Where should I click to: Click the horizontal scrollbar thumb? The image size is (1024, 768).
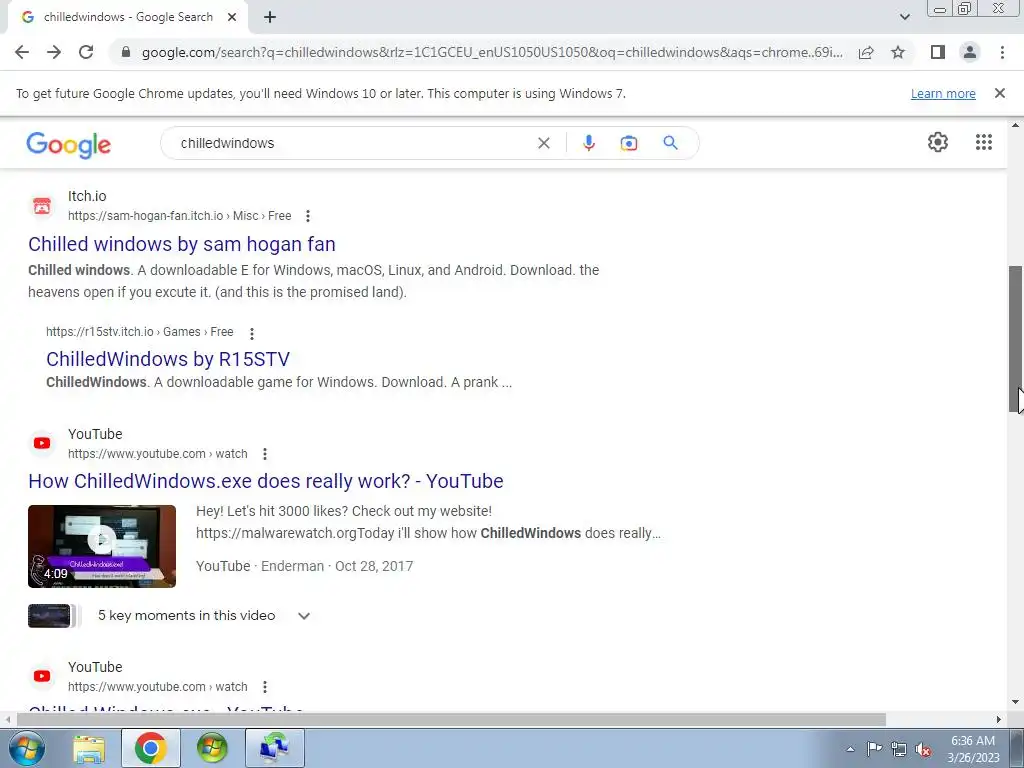451,719
